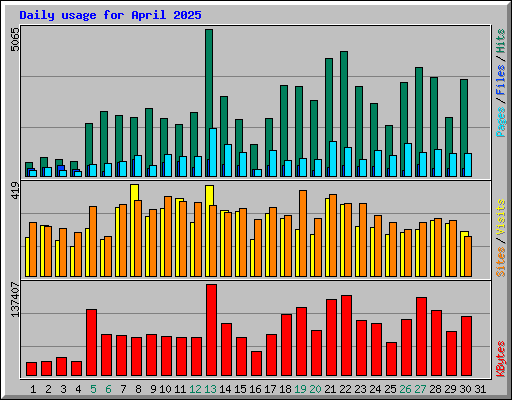
Task: Click the red KBytes bar for day 27
Action: 421,337
